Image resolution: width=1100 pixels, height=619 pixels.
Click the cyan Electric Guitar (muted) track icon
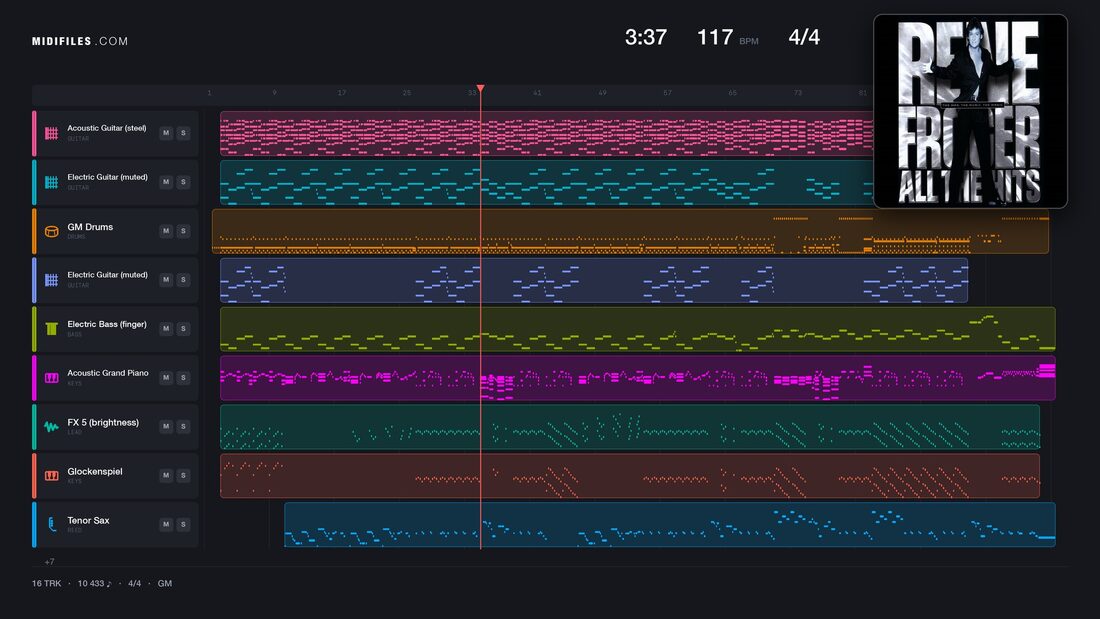pyautogui.click(x=51, y=182)
